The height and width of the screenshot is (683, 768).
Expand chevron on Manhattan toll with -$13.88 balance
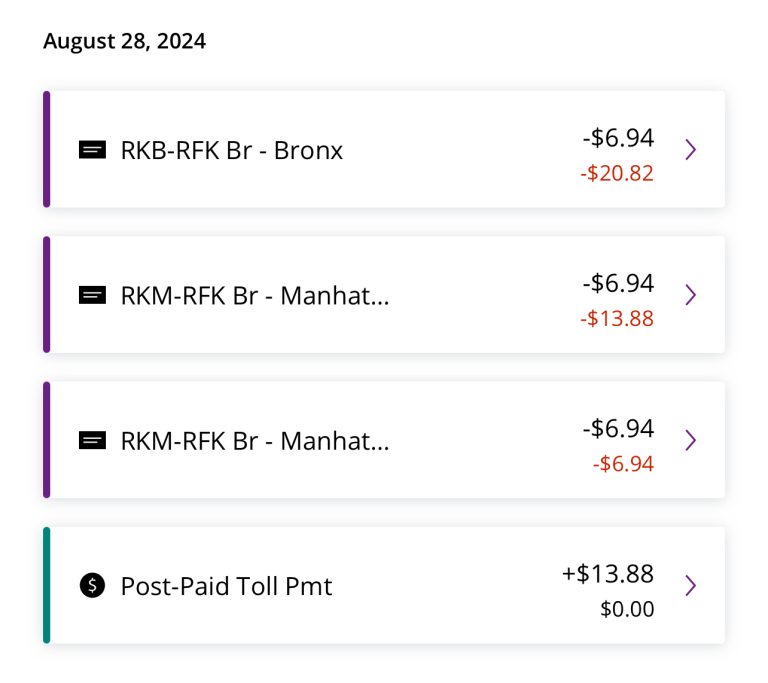pos(691,295)
